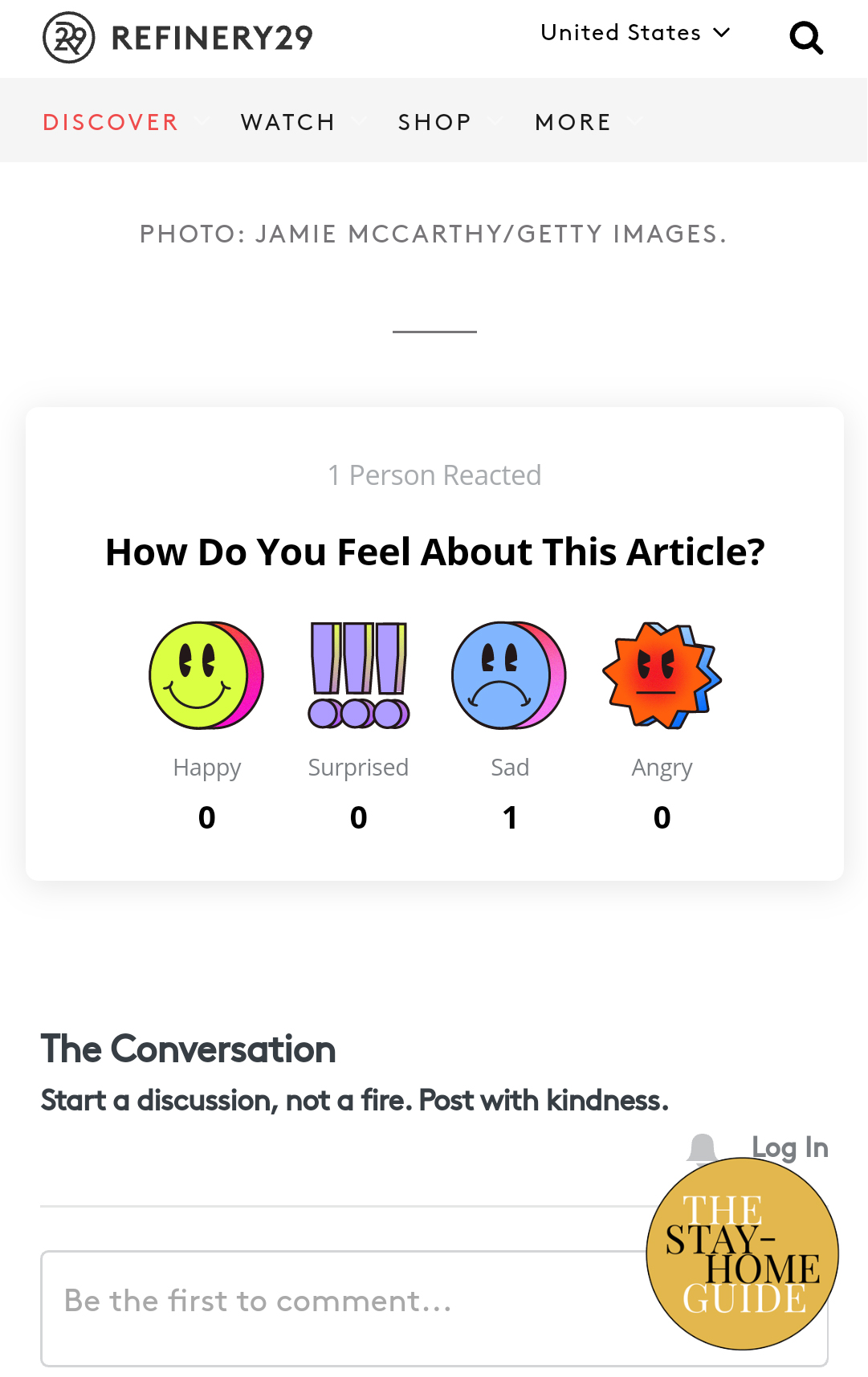868x1377 pixels.
Task: Open the Refinery29 circular logo
Action: coord(69,38)
